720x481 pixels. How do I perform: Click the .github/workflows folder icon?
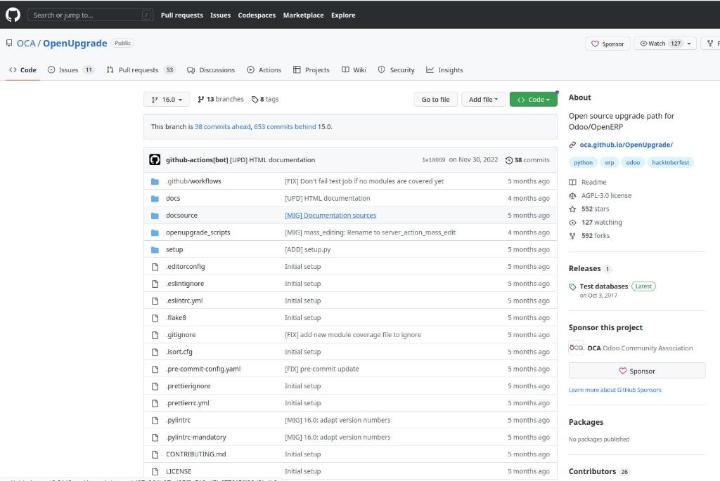(x=155, y=181)
